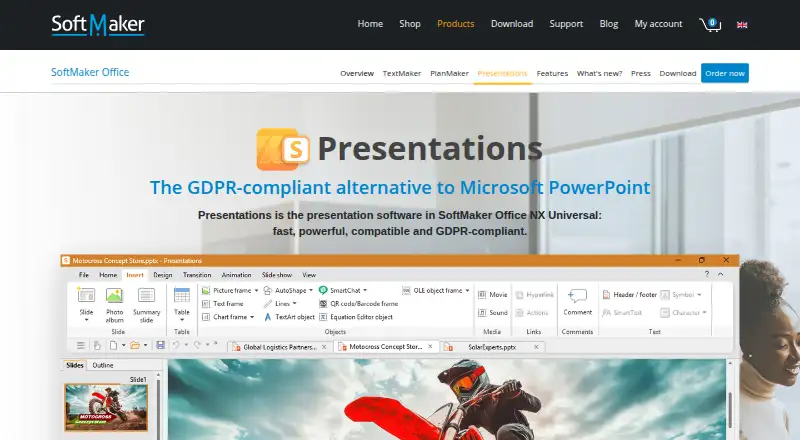Select the Slides panel tab
Image resolution: width=800 pixels, height=440 pixels.
click(75, 365)
